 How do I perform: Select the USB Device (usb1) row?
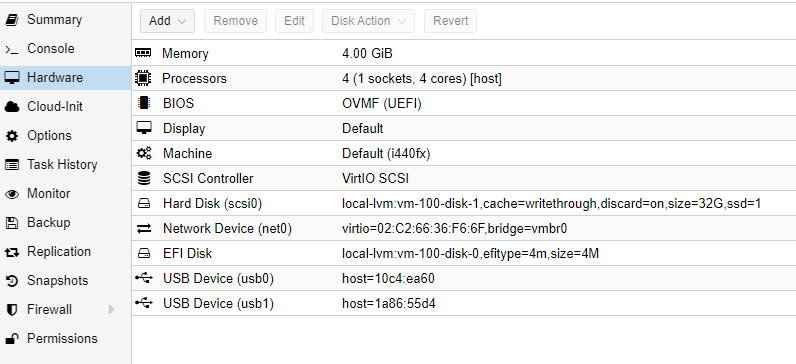(464, 304)
